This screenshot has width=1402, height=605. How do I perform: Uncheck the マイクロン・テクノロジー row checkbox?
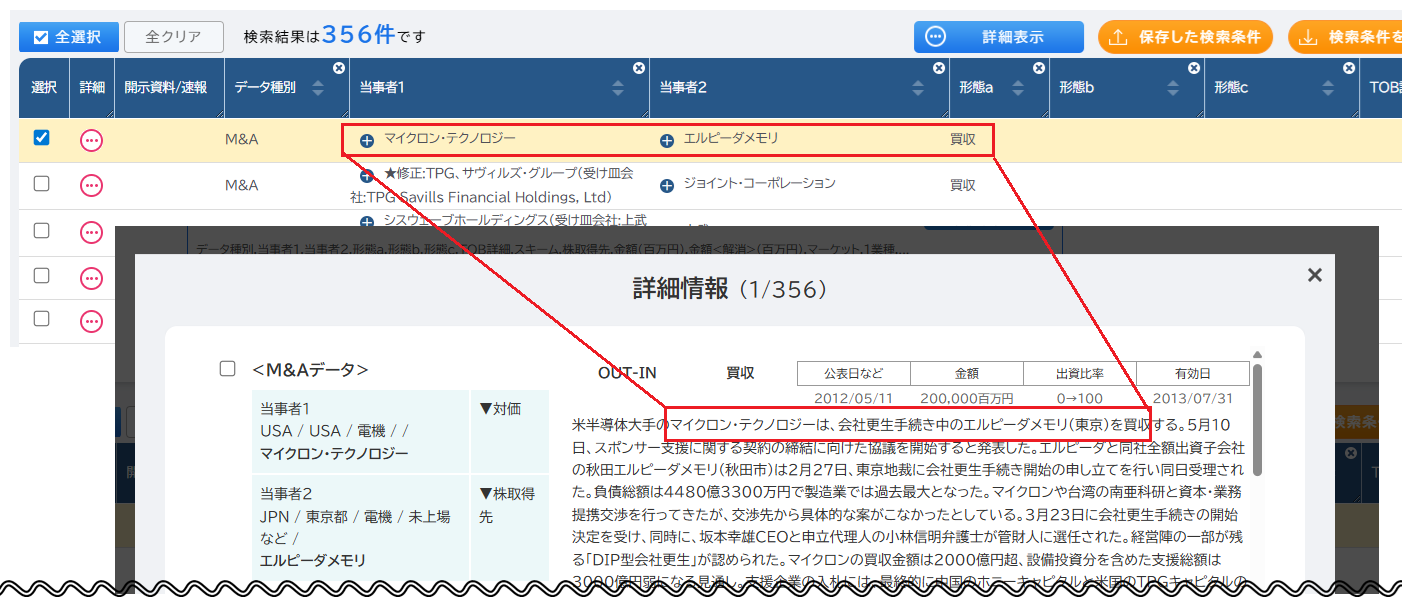coord(41,139)
